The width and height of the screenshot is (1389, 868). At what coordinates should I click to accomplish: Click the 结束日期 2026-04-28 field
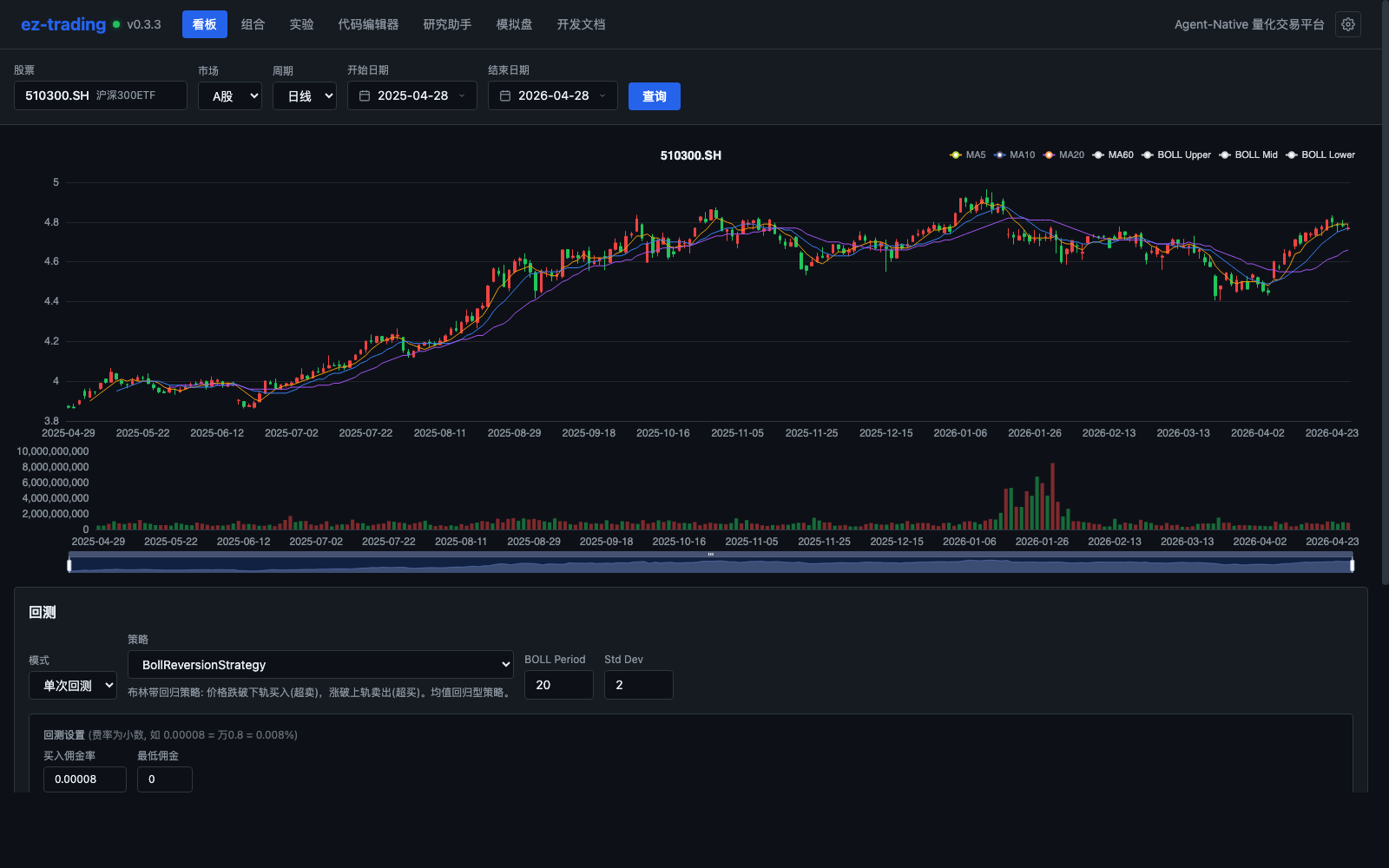point(553,95)
